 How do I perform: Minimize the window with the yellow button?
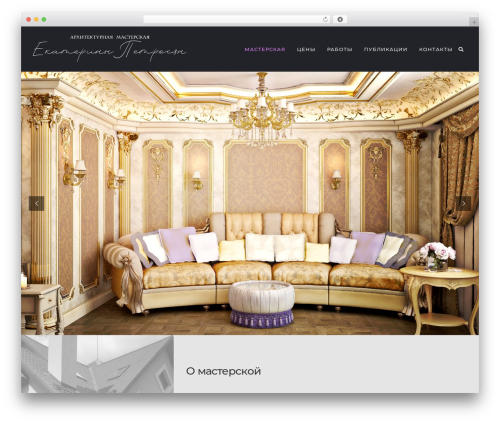pyautogui.click(x=36, y=19)
